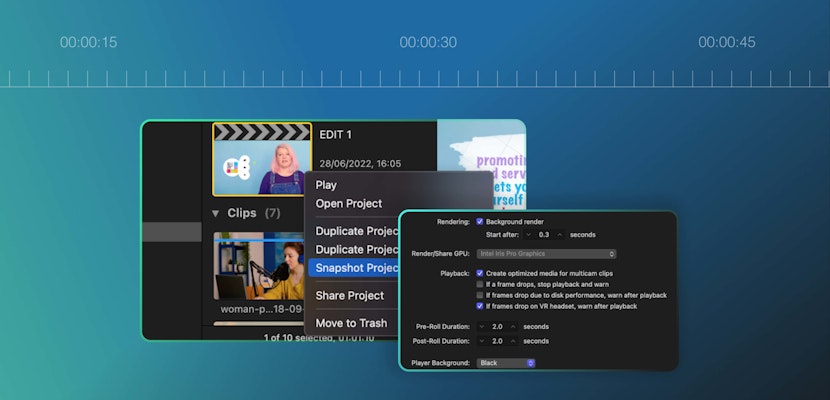Viewport: 830px width, 400px height.
Task: Decrease the Post-Roll Duration value
Action: [482, 341]
